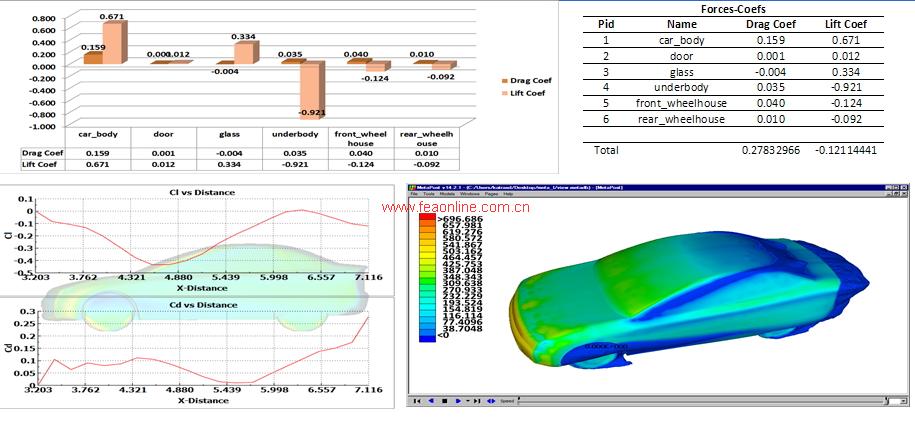Viewport: 915px width, 424px height.
Task: Play animation backward
Action: click(431, 401)
